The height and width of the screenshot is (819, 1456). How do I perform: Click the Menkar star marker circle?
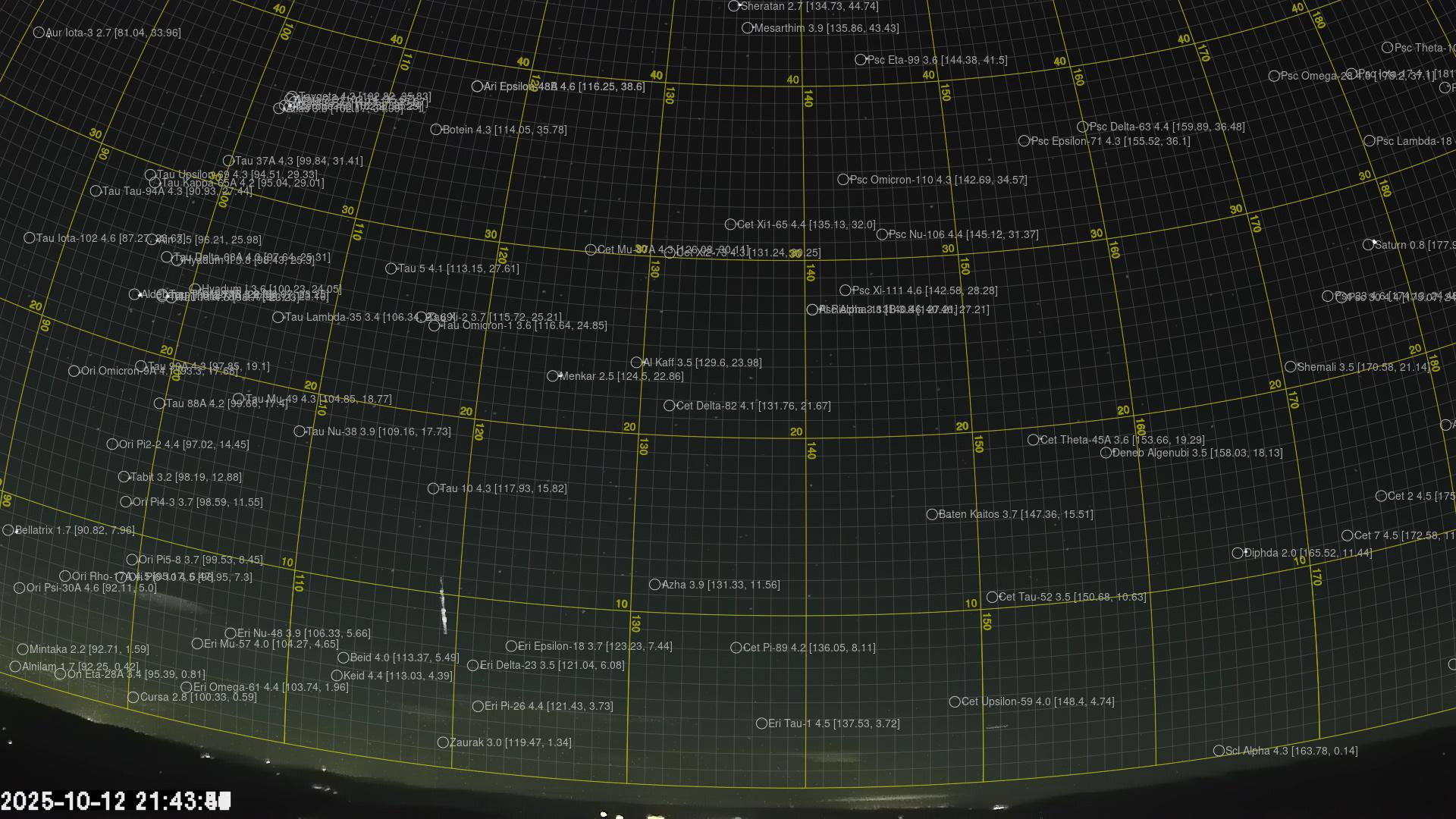click(x=553, y=376)
